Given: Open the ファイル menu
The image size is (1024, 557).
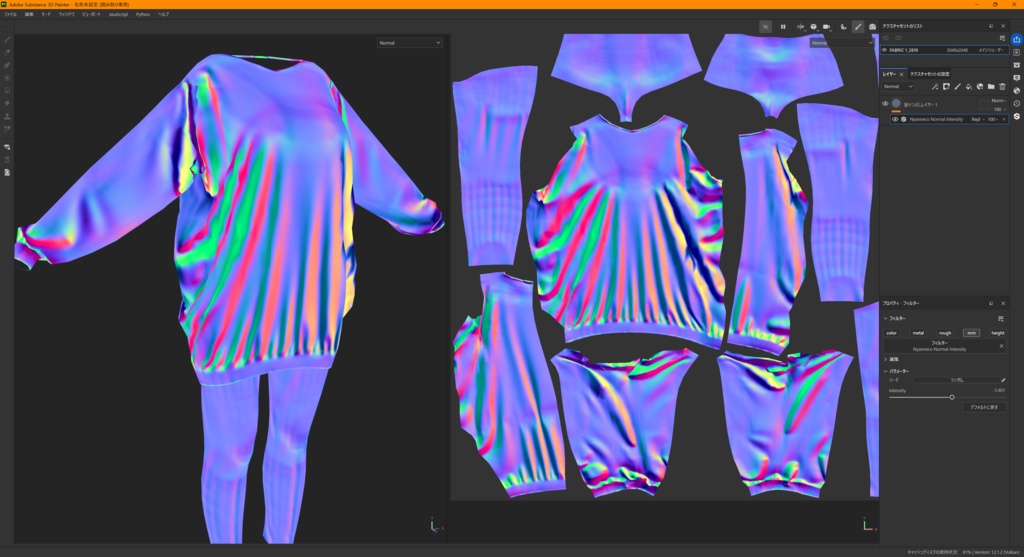Looking at the screenshot, I should [10, 14].
